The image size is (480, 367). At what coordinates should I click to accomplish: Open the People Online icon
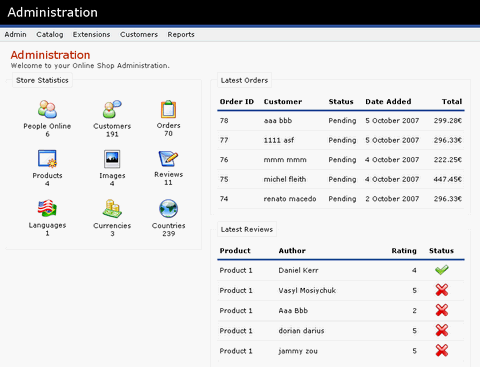pyautogui.click(x=47, y=109)
